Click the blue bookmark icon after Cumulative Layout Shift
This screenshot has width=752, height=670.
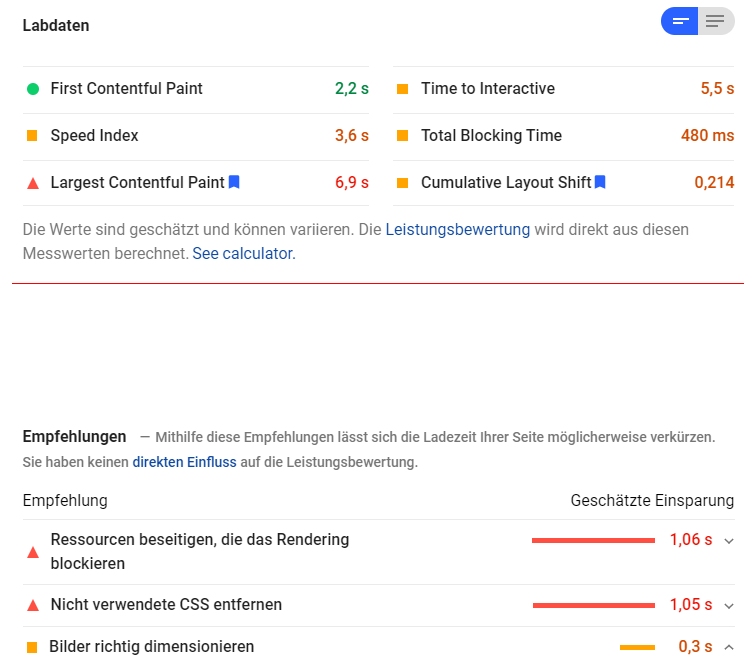pos(600,182)
